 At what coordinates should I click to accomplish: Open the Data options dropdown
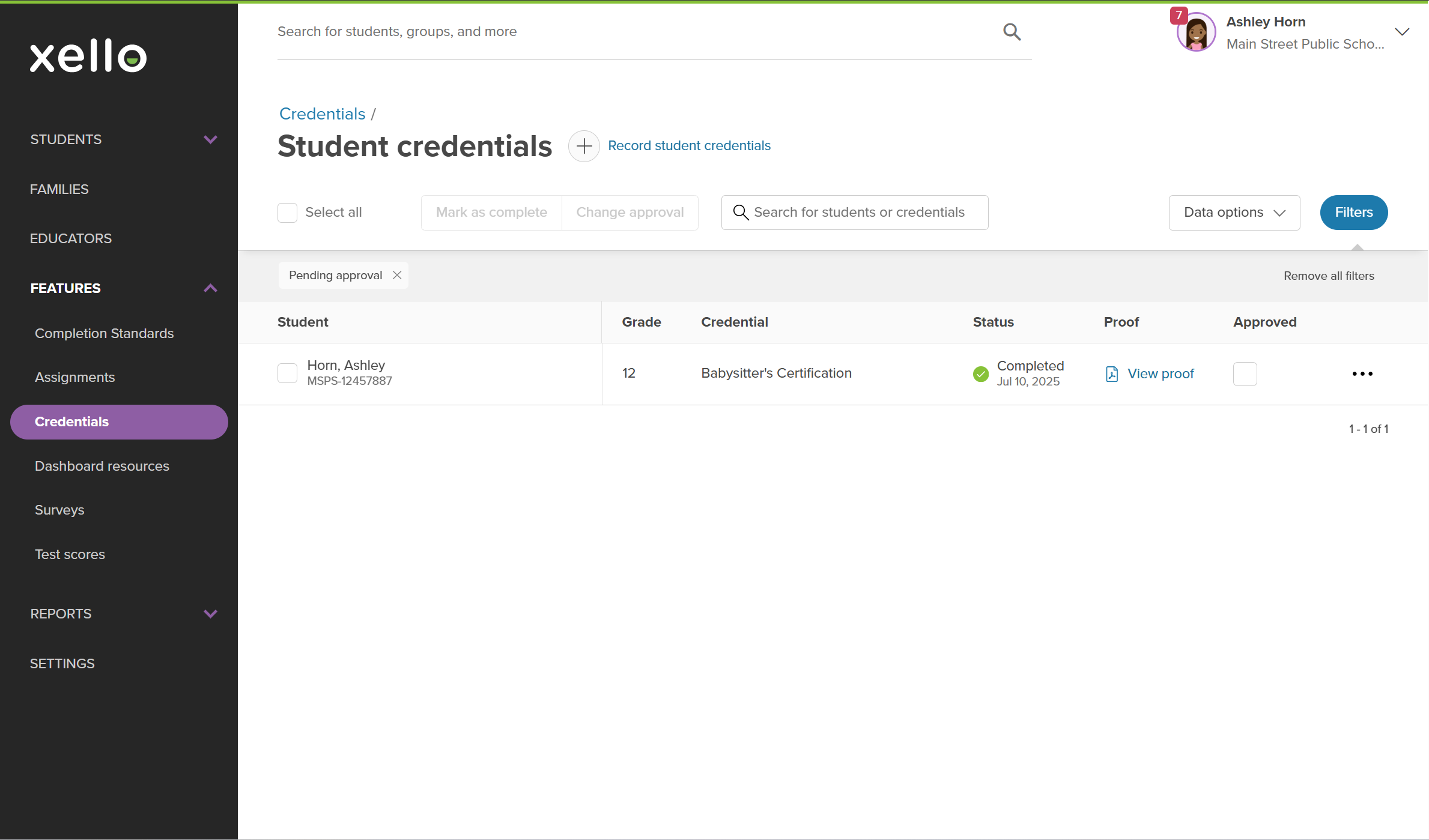1234,212
